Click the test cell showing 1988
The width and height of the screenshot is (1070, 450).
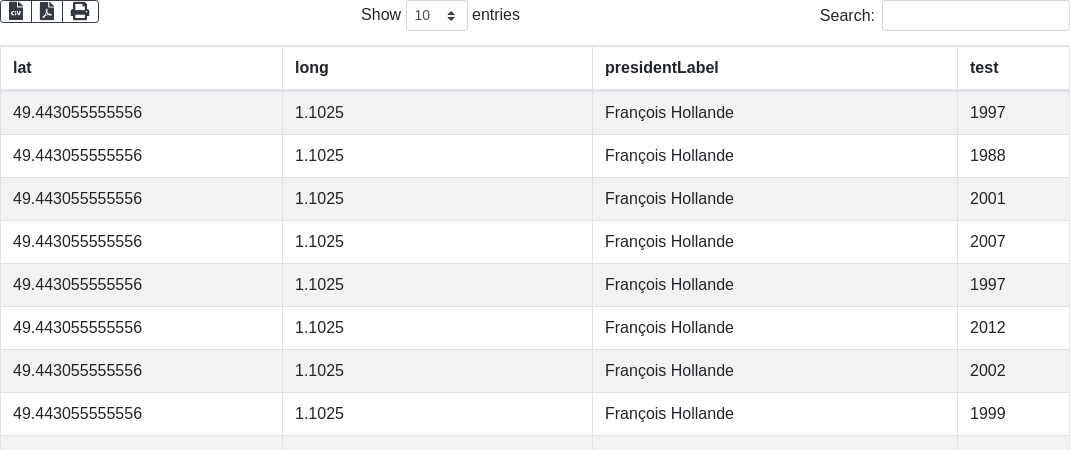pyautogui.click(x=988, y=156)
